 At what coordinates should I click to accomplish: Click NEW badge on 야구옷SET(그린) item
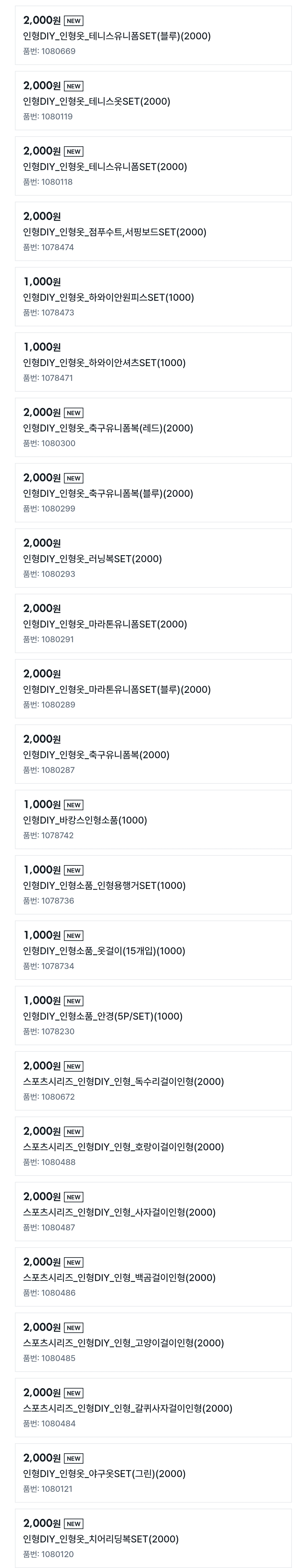[x=74, y=1458]
